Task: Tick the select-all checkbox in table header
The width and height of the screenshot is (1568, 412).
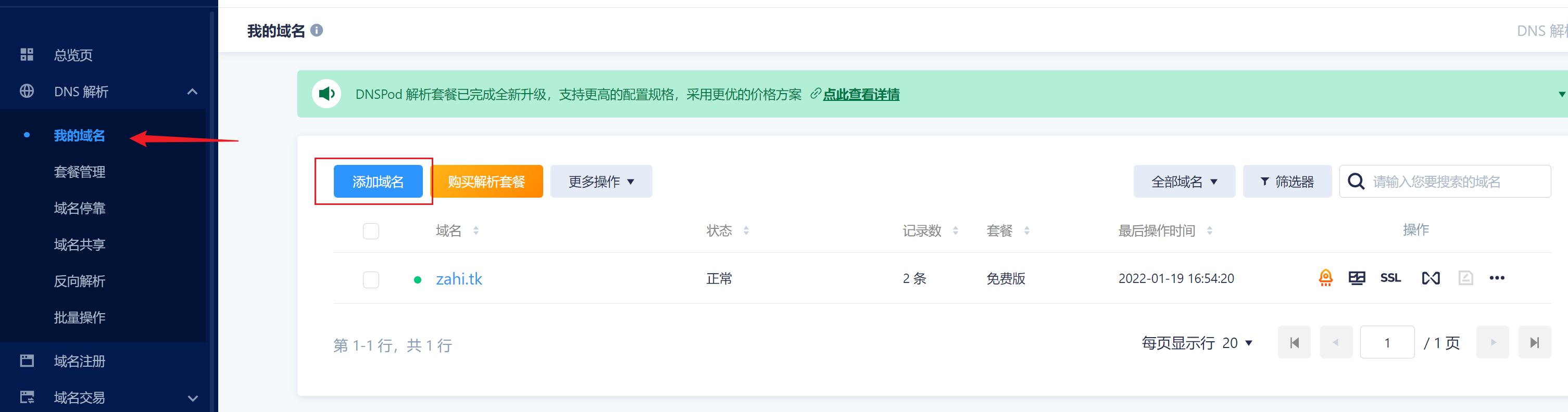Action: pyautogui.click(x=371, y=231)
